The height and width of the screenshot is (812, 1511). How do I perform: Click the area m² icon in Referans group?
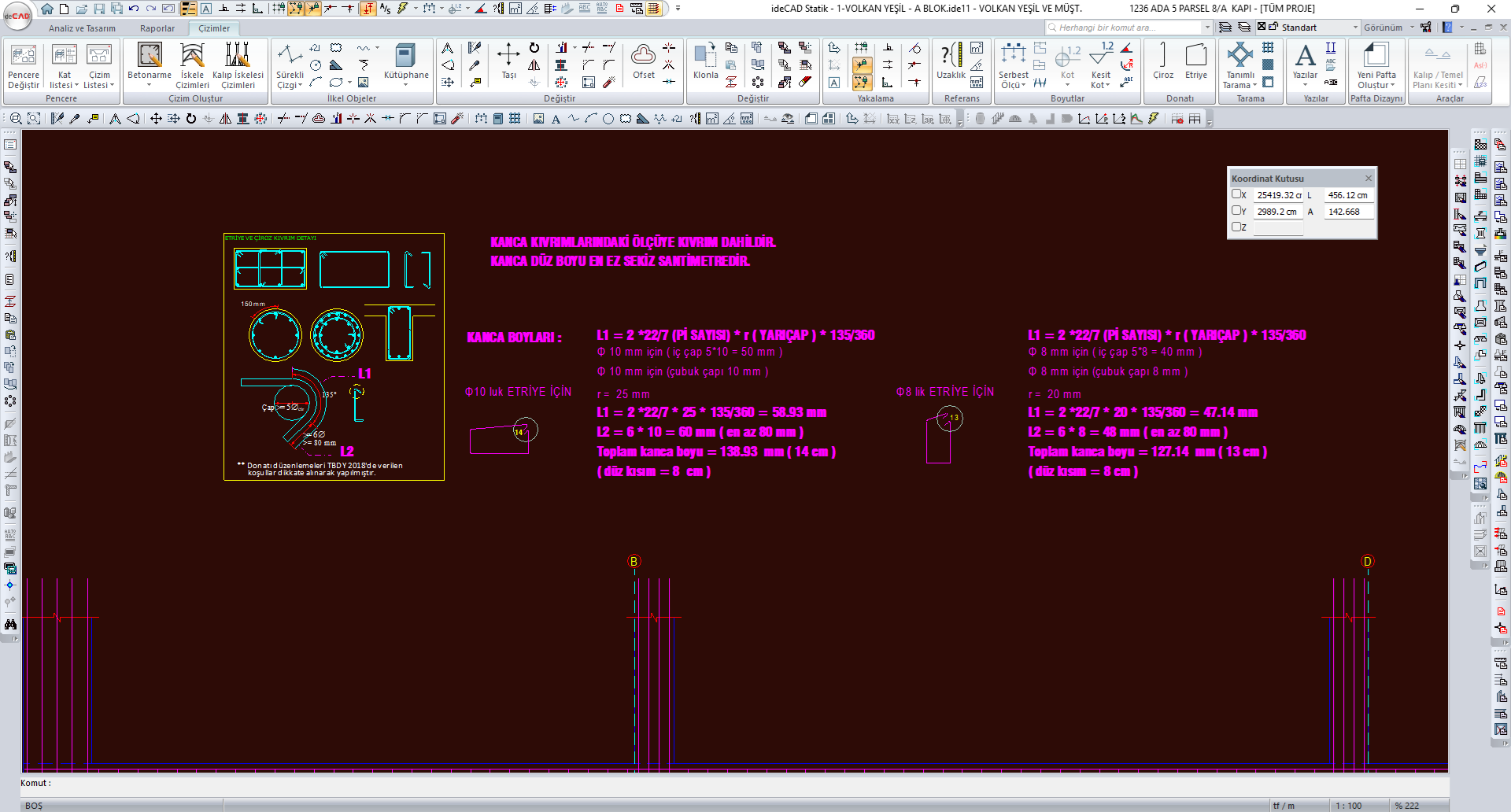point(977,48)
